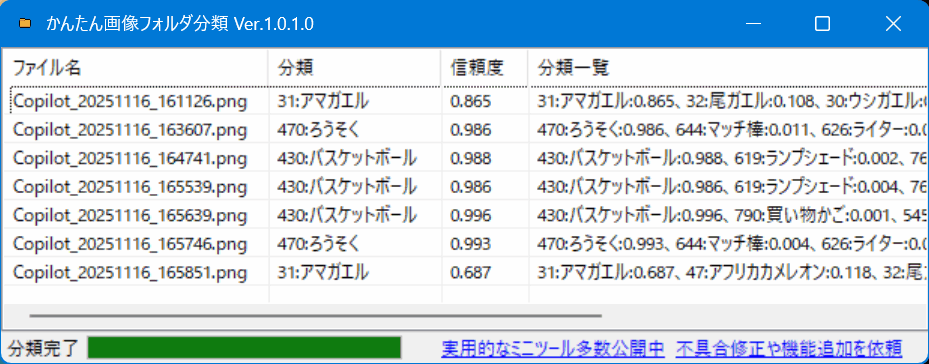Screen dimensions: 929x364
Task: Click the folder app icon in title bar
Action: 24,24
